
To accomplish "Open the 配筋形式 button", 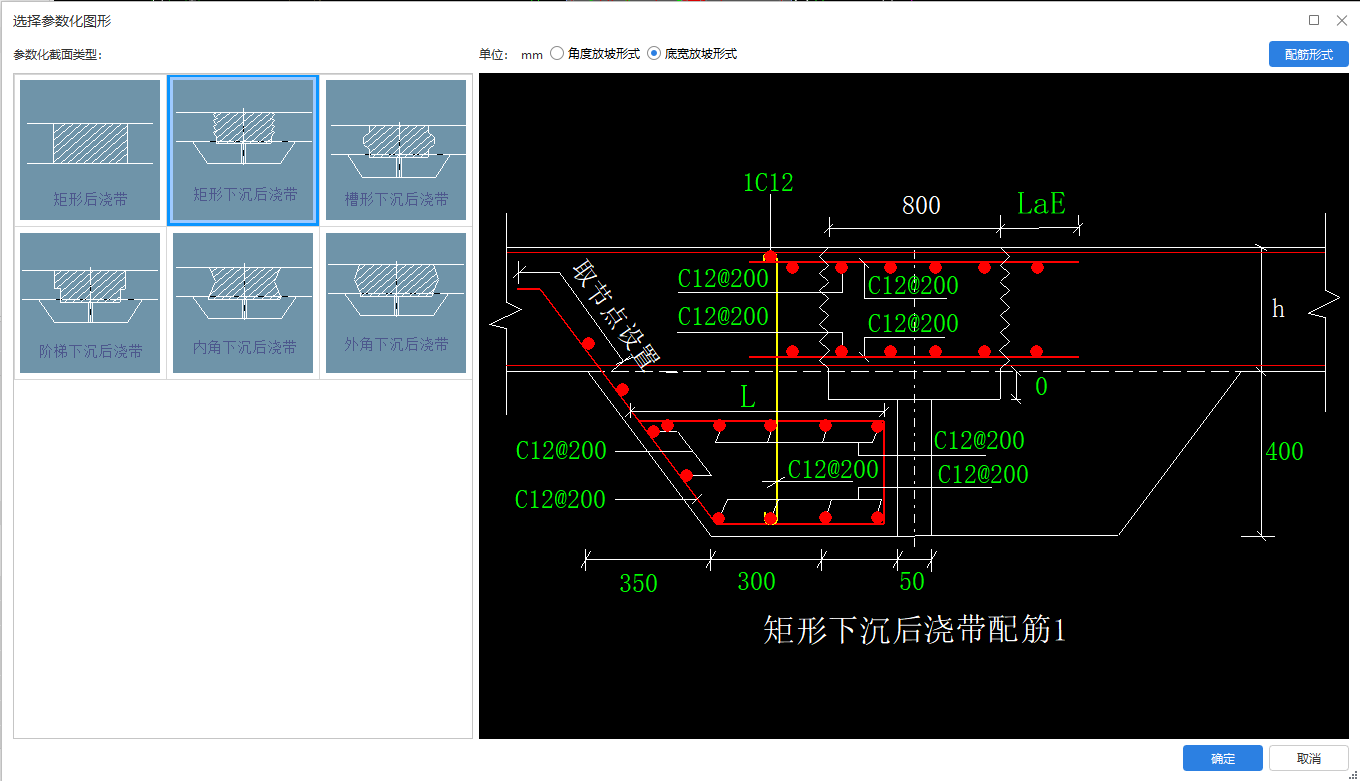I will [1308, 54].
